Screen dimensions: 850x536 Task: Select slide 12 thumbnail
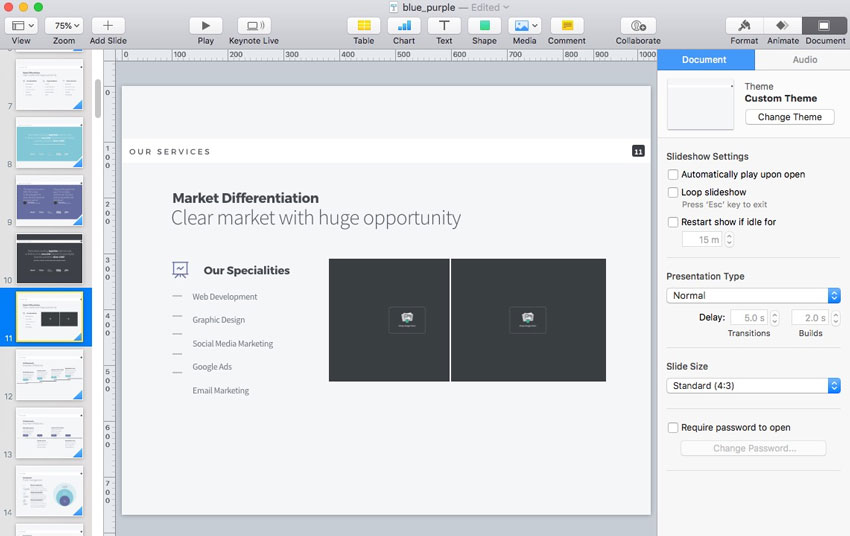(49, 375)
